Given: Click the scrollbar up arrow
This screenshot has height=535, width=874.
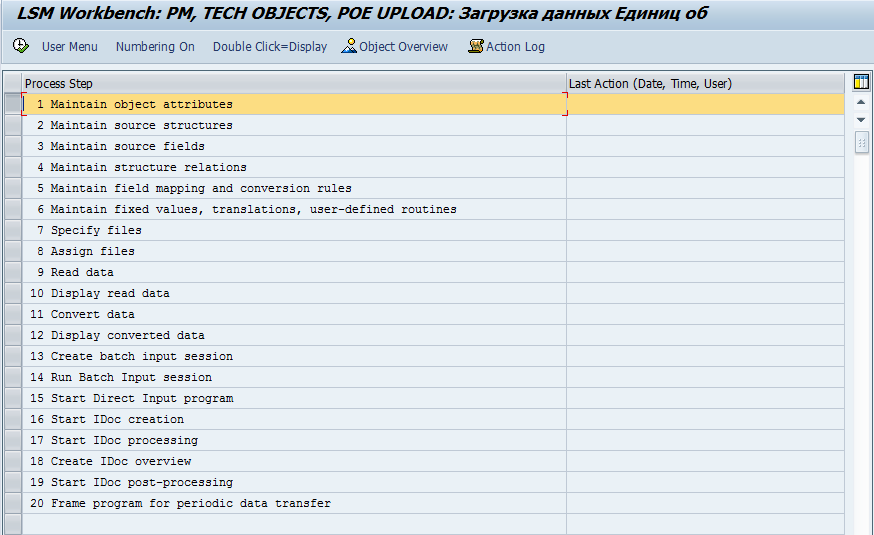Looking at the screenshot, I should [861, 103].
